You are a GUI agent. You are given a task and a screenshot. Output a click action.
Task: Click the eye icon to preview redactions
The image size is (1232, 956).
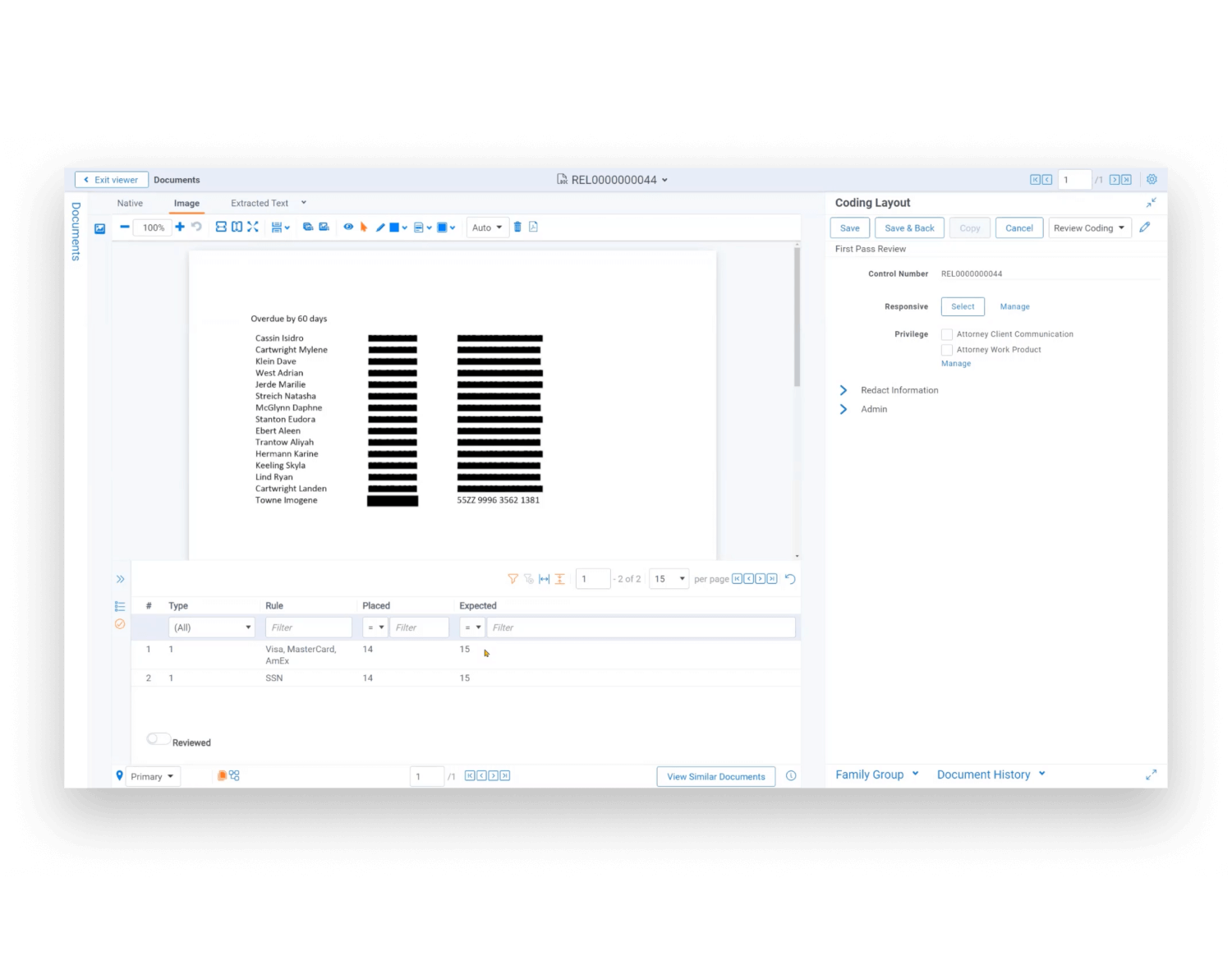tap(348, 228)
